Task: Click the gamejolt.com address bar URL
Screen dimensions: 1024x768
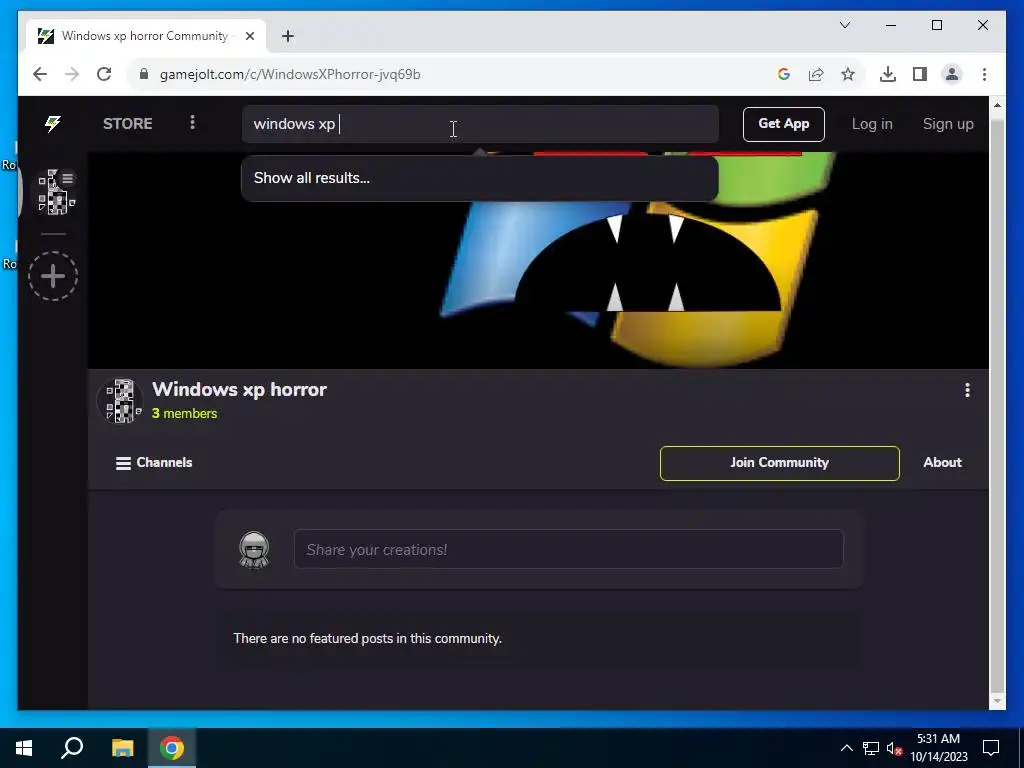Action: [x=290, y=74]
